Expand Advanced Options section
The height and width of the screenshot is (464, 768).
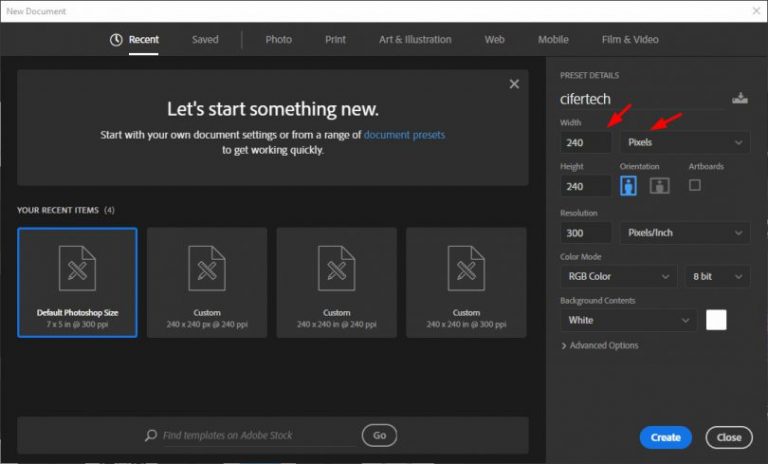coord(600,346)
